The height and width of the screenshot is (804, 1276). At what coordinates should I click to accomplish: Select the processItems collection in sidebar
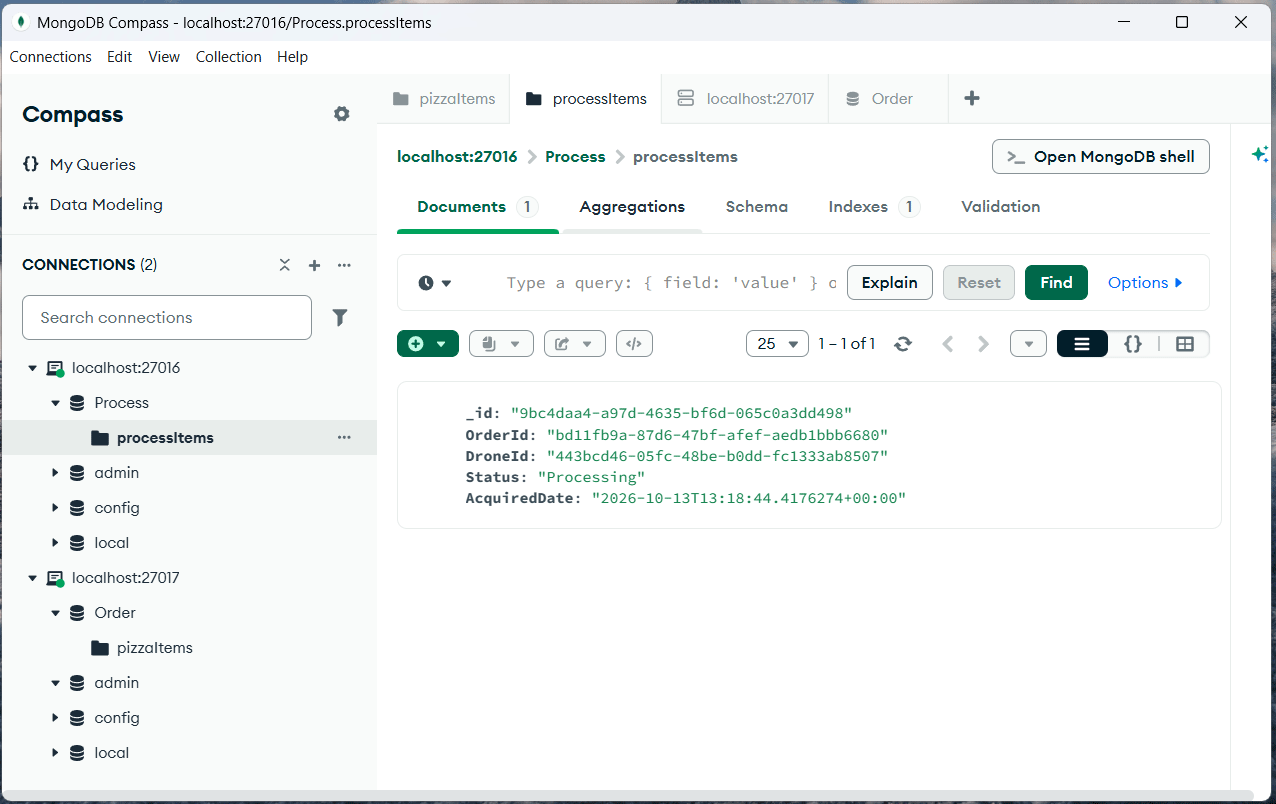(x=189, y=437)
